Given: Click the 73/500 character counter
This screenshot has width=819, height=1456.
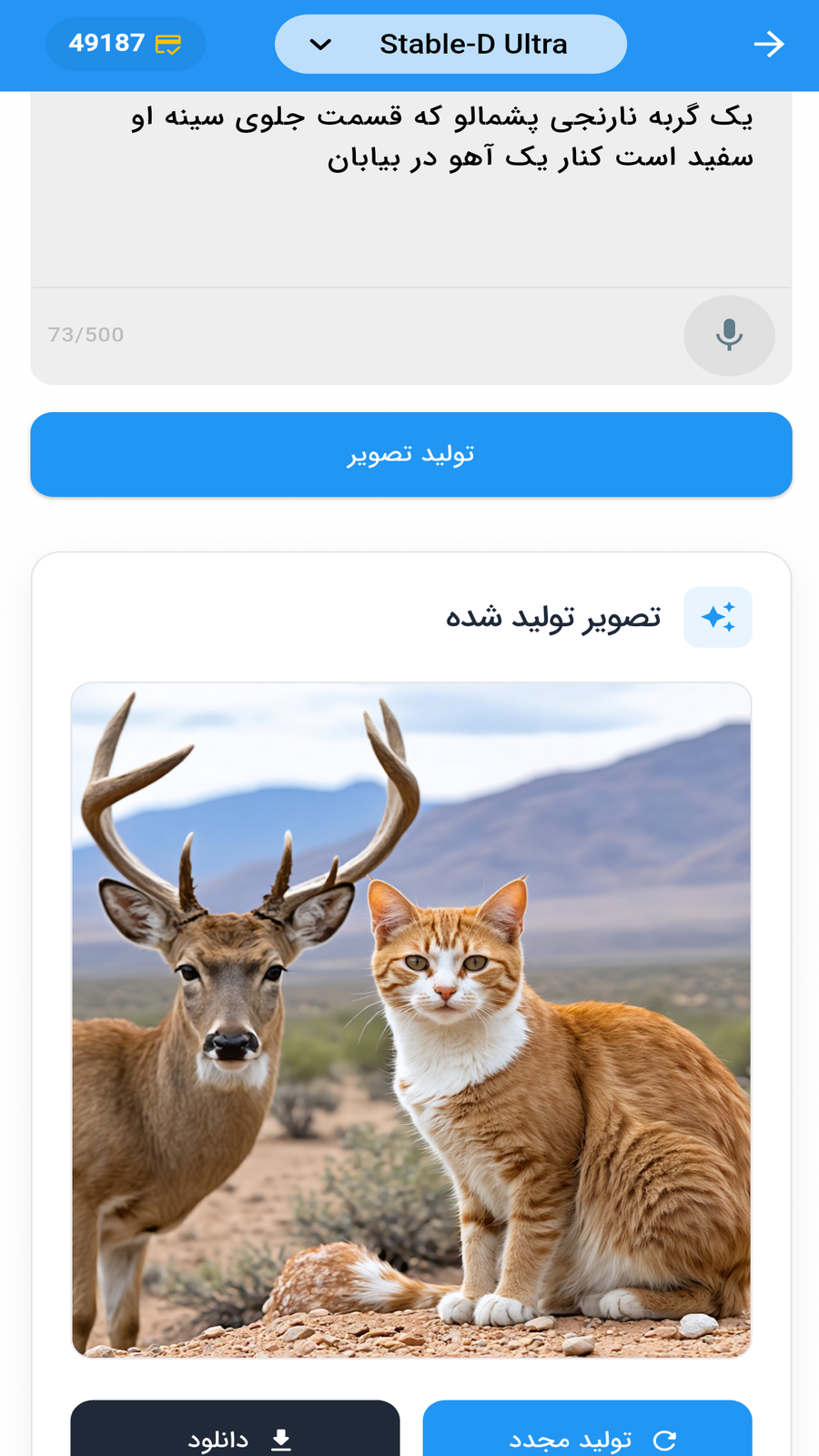Looking at the screenshot, I should (86, 335).
